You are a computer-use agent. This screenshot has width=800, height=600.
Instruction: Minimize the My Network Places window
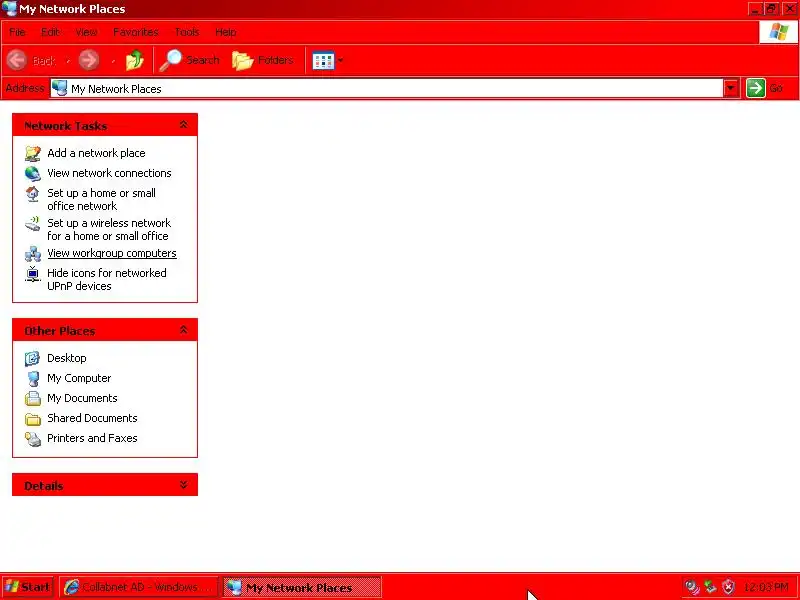coord(755,9)
